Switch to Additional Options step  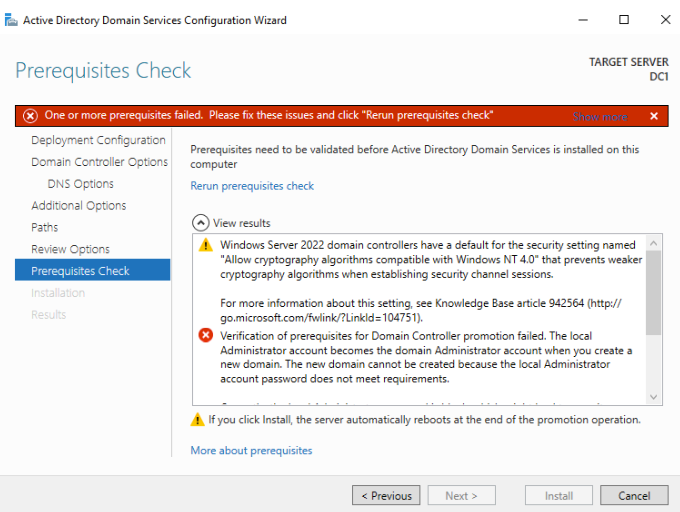tap(79, 206)
